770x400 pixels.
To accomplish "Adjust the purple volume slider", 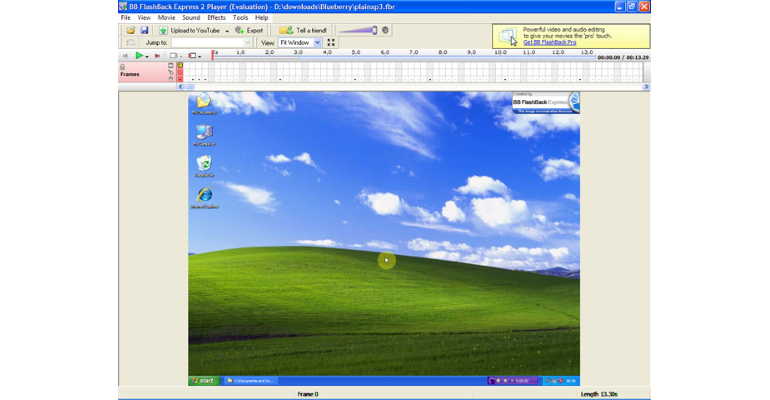I will coord(358,30).
